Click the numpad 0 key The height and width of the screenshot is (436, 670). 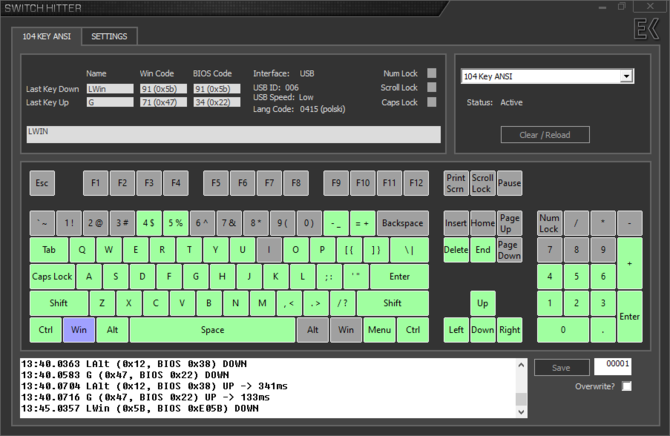click(563, 330)
